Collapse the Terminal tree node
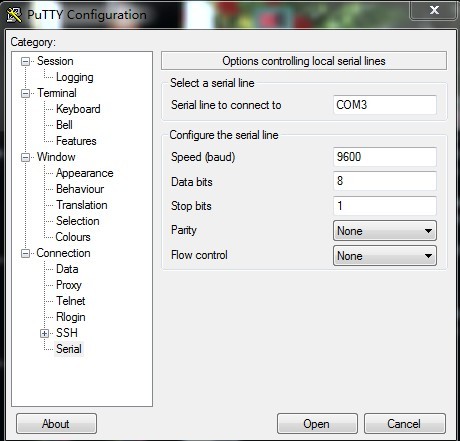 tap(25, 93)
